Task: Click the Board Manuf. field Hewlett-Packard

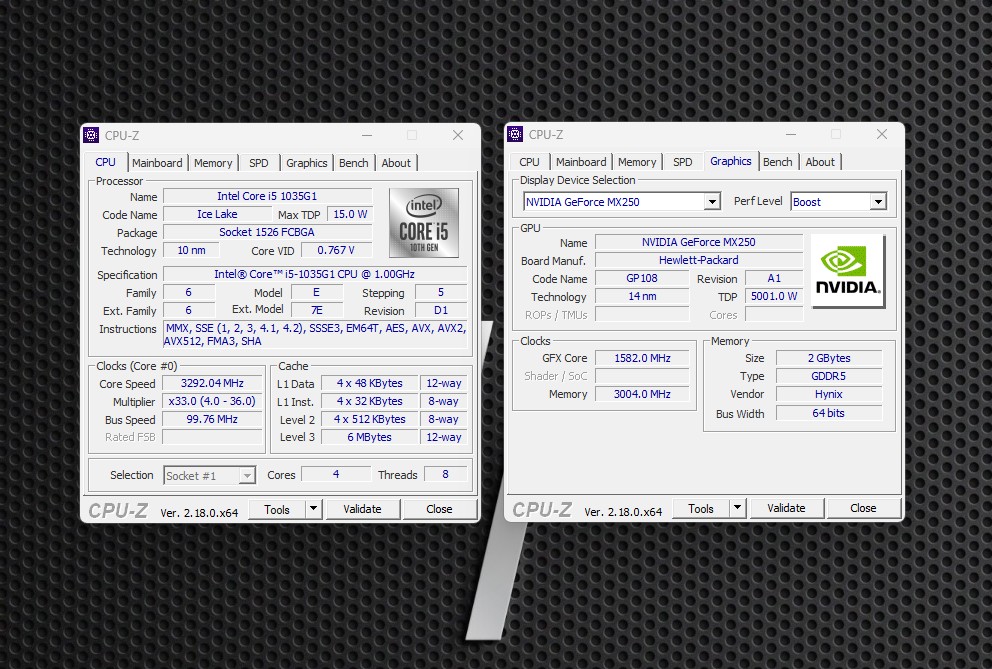Action: pyautogui.click(x=699, y=259)
